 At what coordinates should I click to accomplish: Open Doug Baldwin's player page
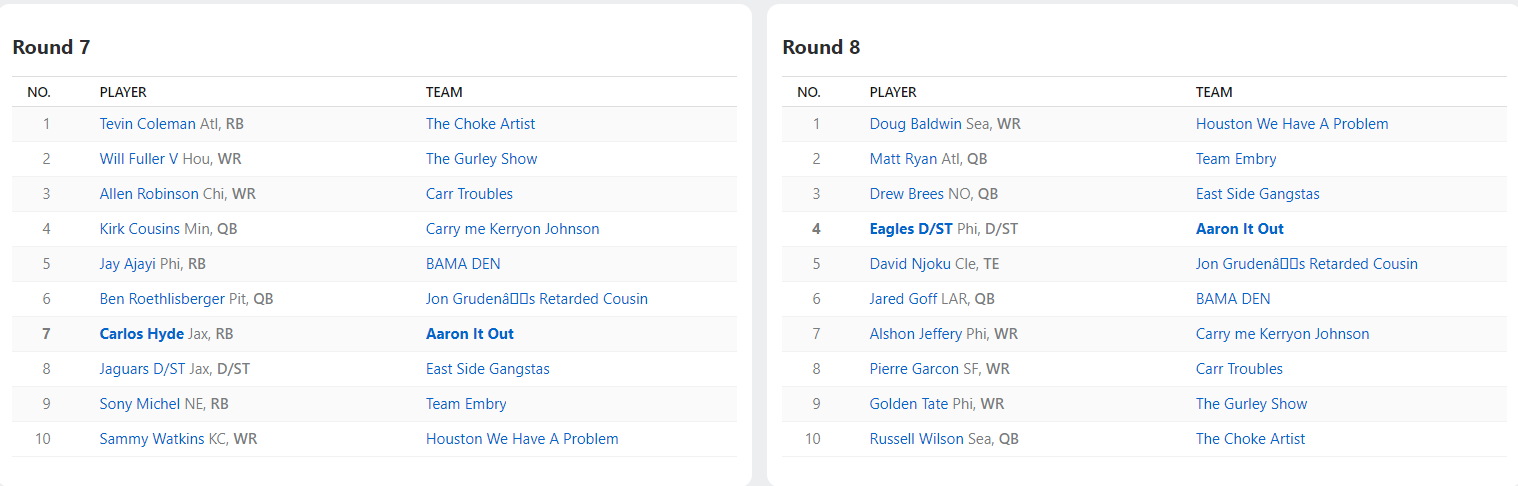click(915, 124)
